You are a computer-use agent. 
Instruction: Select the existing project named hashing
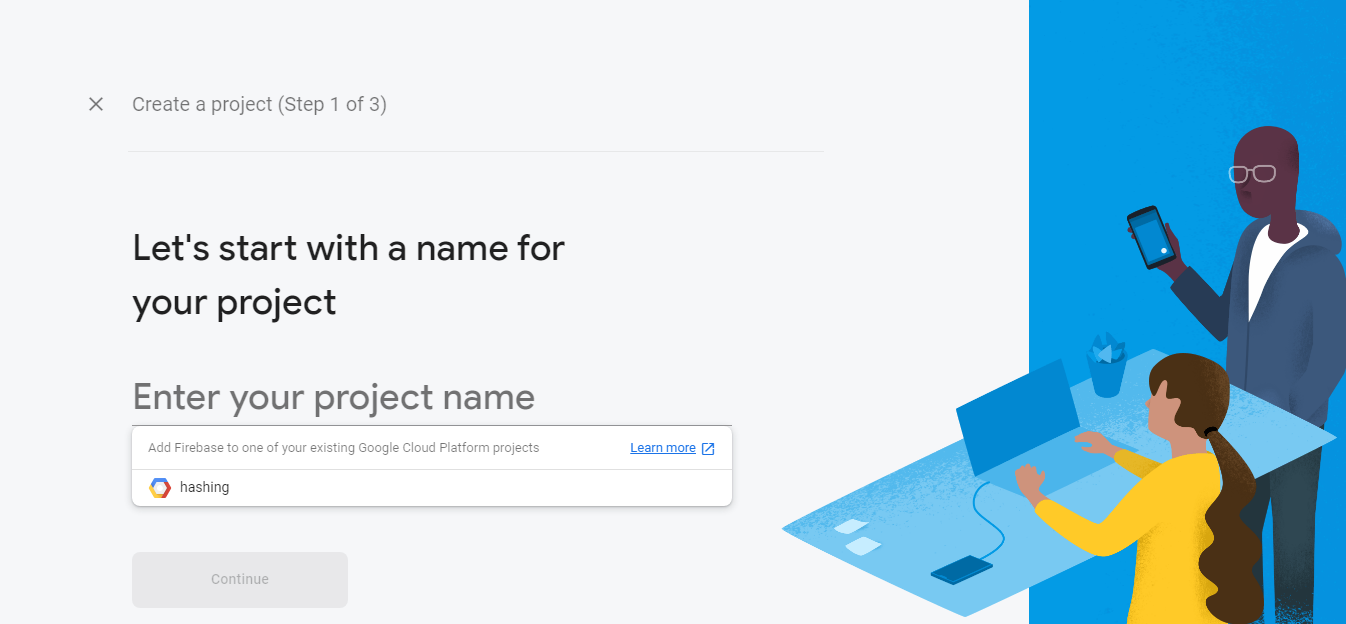coord(205,488)
